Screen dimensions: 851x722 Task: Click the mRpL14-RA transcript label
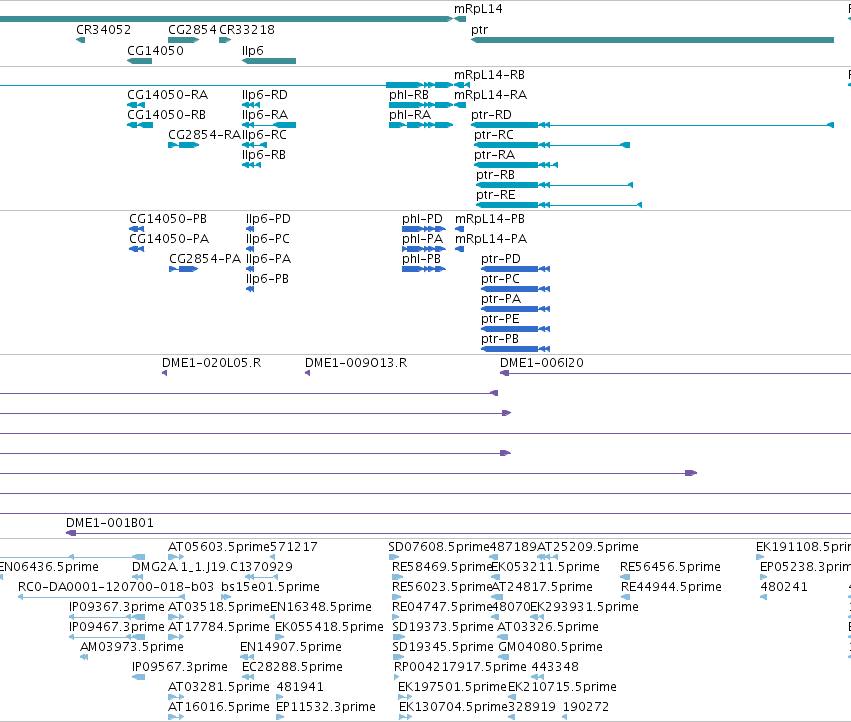pos(491,95)
